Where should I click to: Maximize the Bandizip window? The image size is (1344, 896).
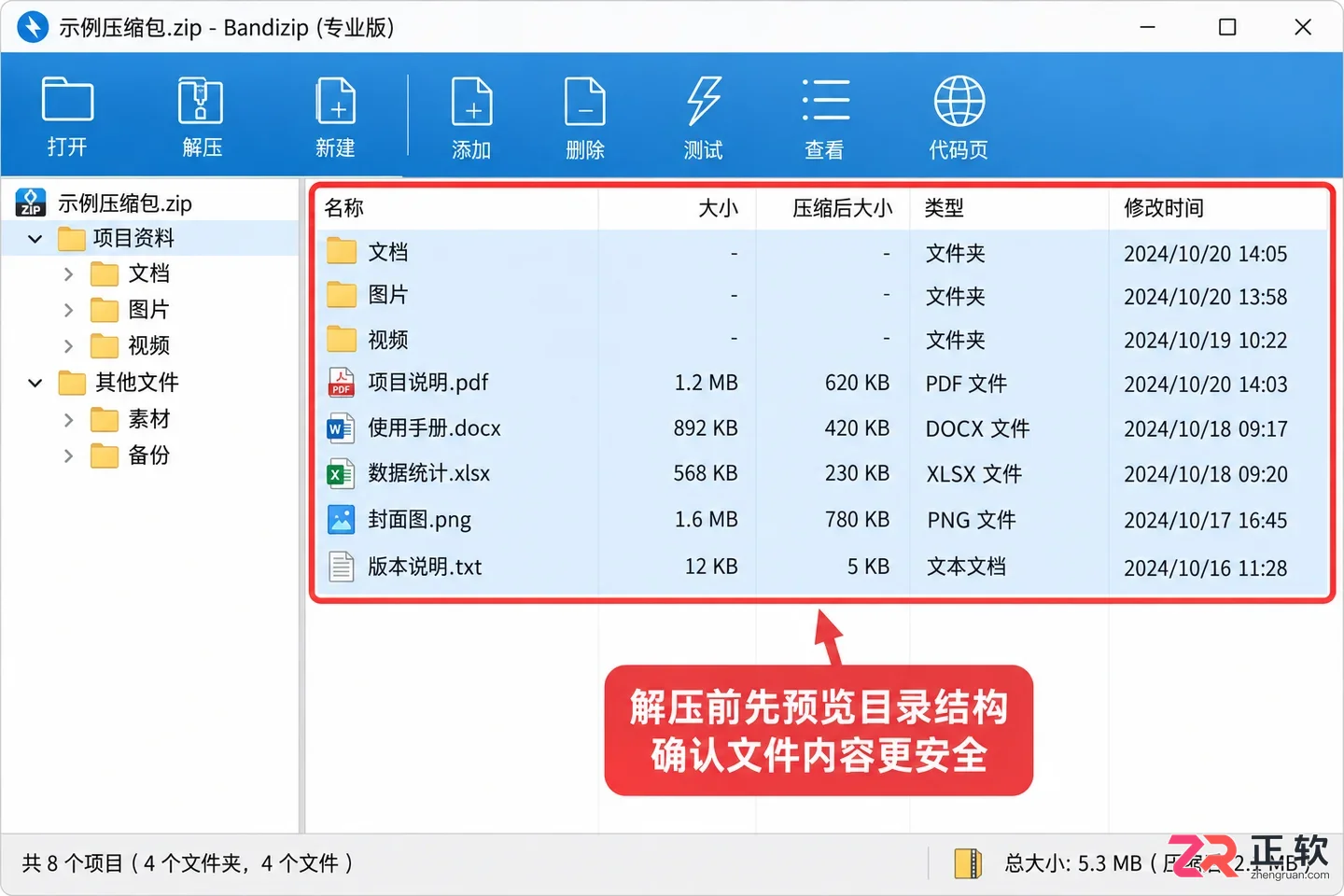[1227, 27]
